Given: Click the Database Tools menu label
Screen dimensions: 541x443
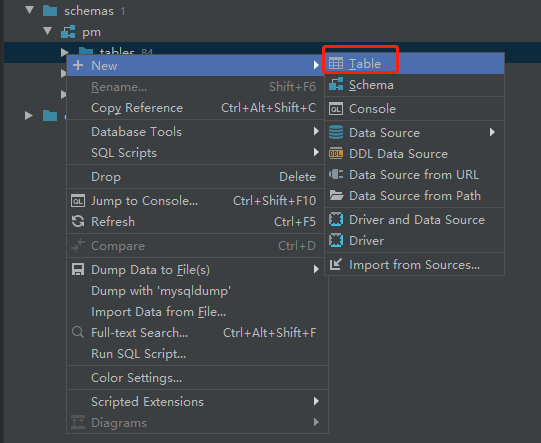Looking at the screenshot, I should click(136, 131).
